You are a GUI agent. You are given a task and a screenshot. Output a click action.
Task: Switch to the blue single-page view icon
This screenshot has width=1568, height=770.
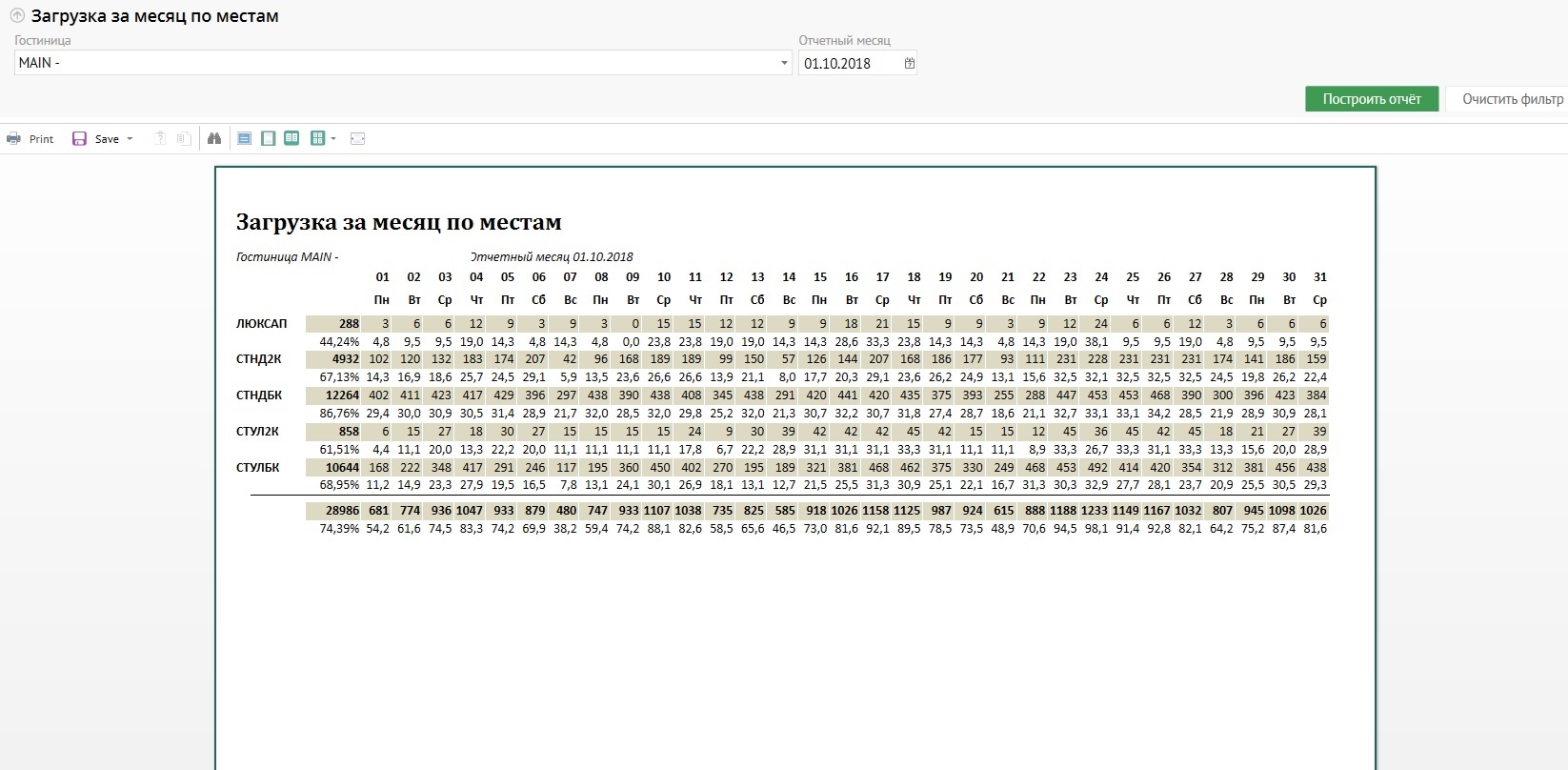point(245,139)
